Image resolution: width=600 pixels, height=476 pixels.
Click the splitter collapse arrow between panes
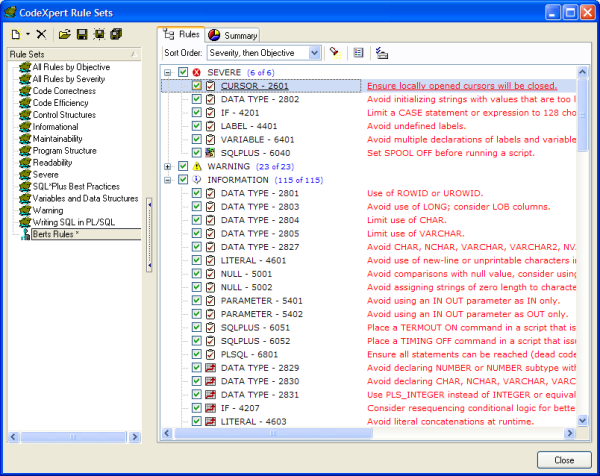(x=149, y=235)
